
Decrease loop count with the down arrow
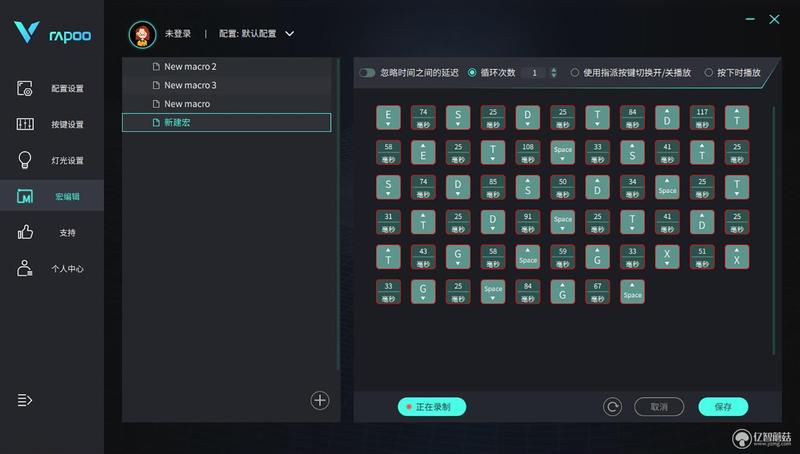[x=554, y=76]
